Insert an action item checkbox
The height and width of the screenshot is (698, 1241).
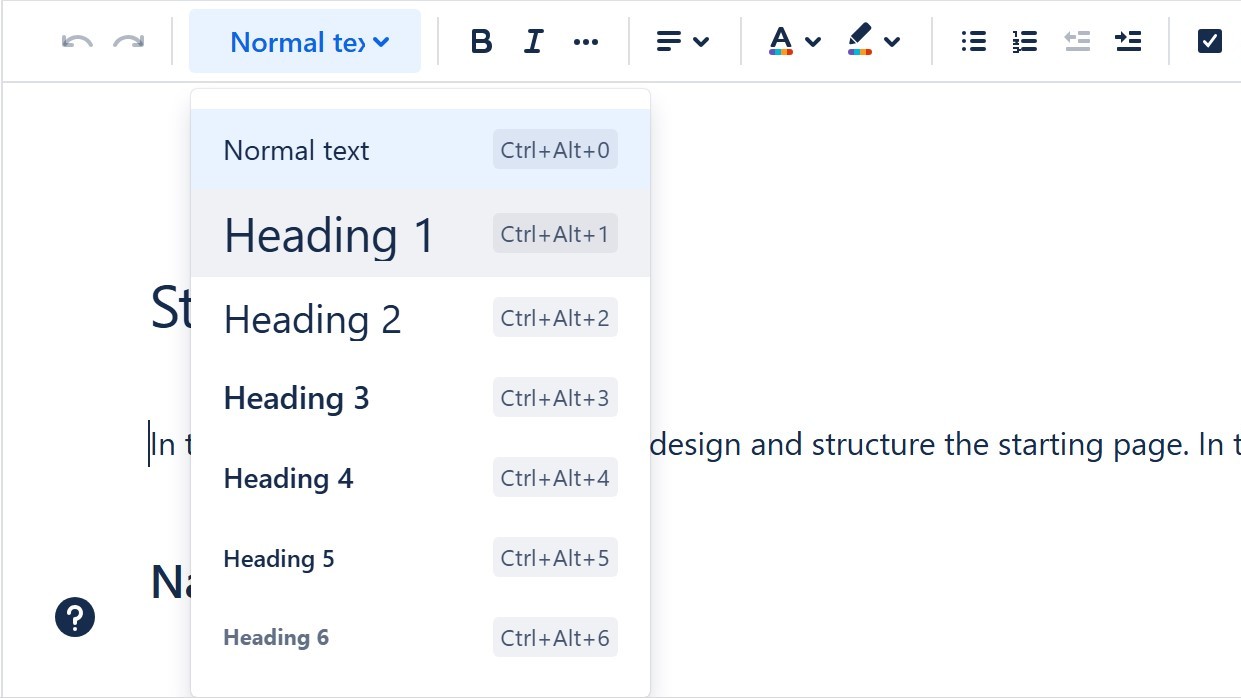click(1209, 41)
